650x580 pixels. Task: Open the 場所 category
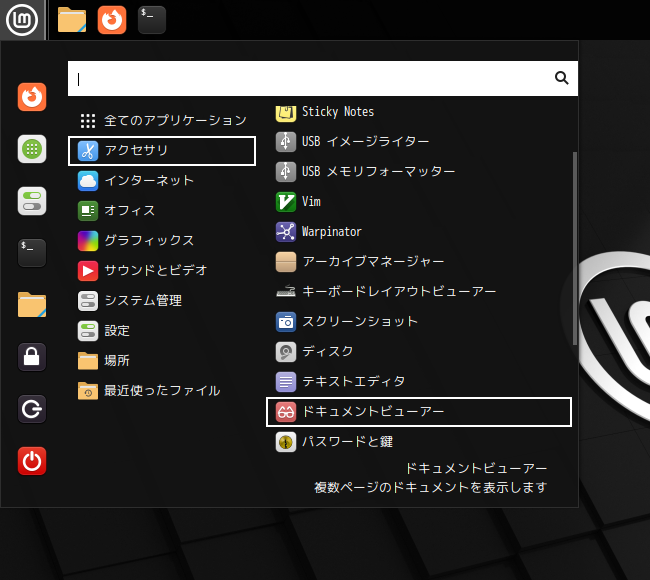coord(162,360)
